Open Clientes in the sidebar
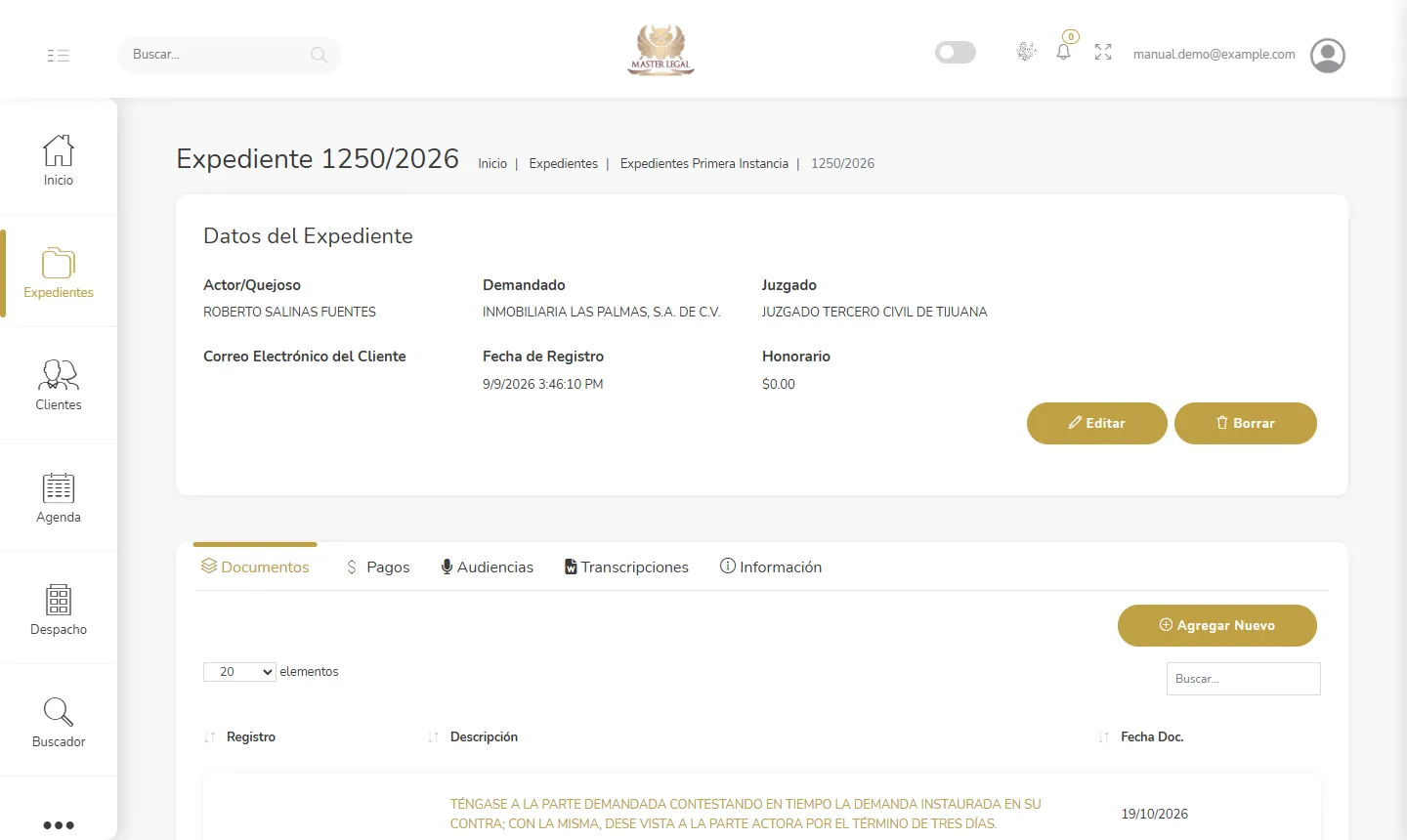Viewport: 1407px width, 840px height. [59, 385]
